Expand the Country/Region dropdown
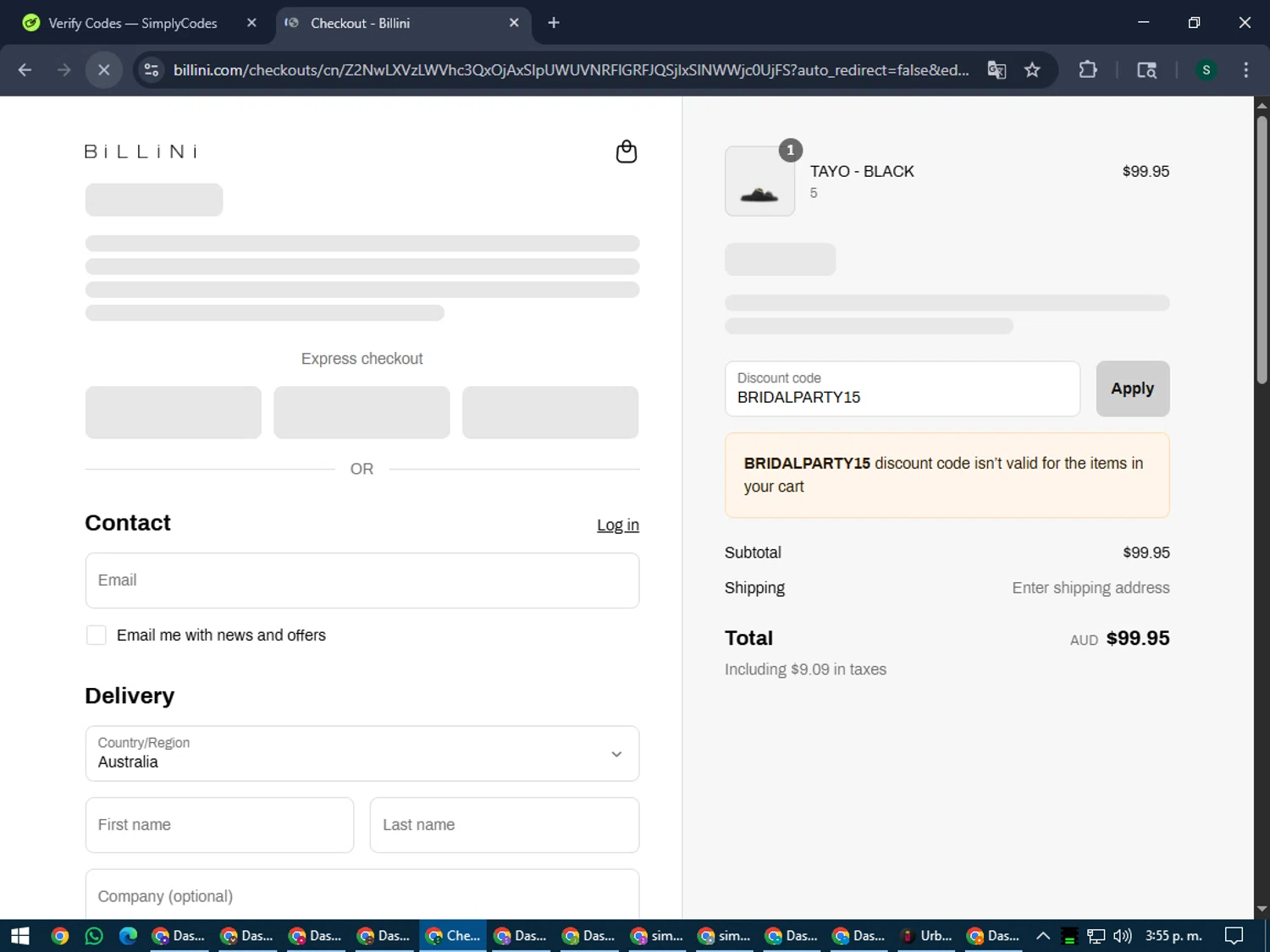Screen dimensions: 1270x952 (x=362, y=753)
